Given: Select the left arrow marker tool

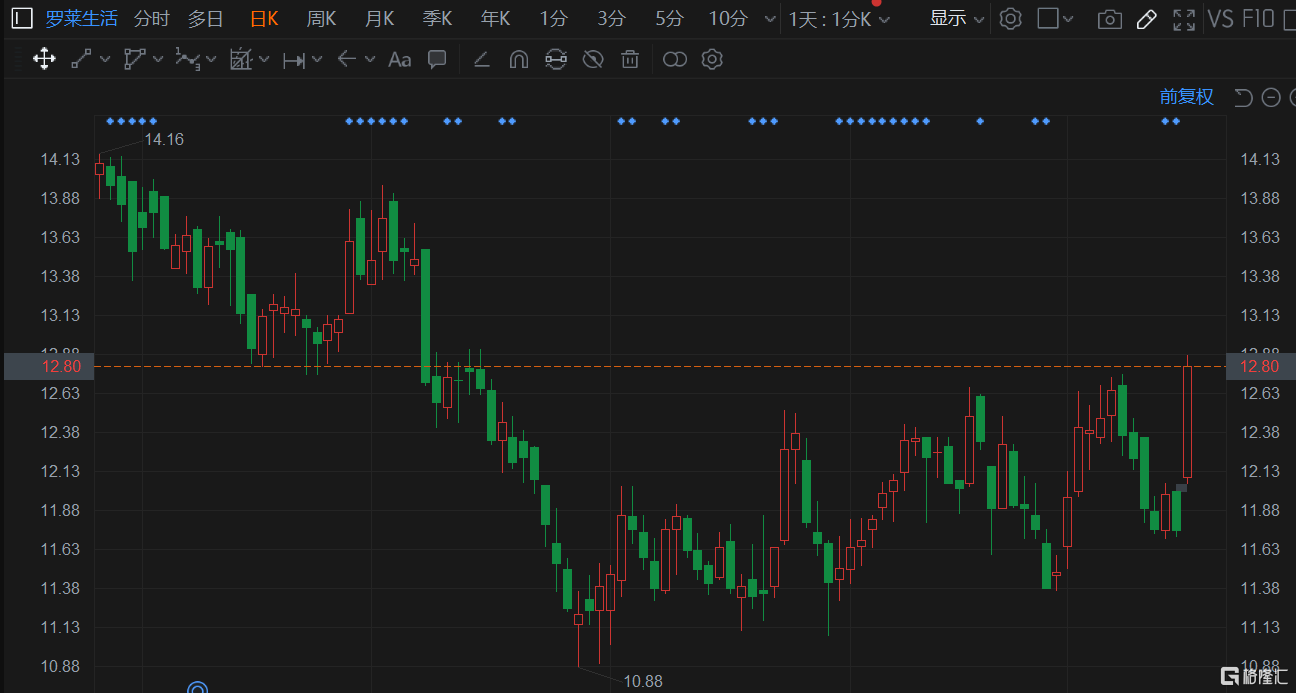Looking at the screenshot, I should point(347,59).
